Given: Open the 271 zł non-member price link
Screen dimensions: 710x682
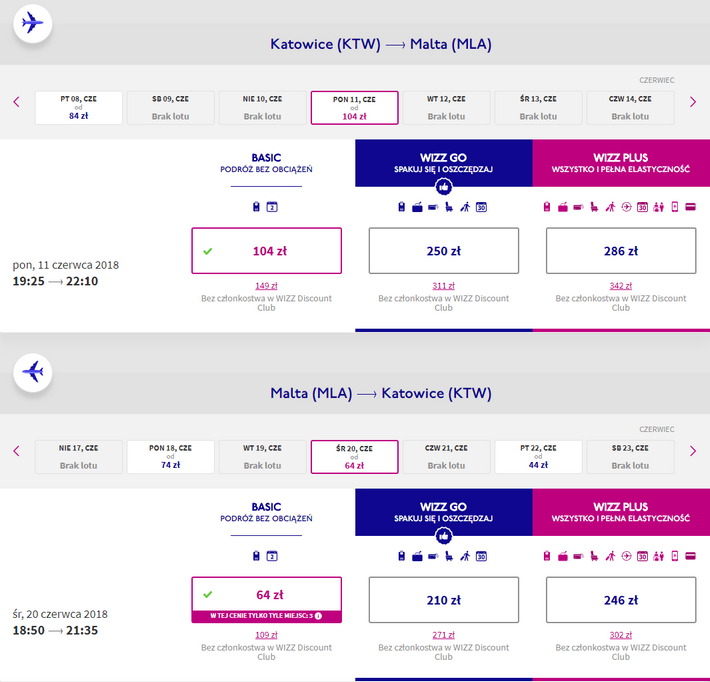Looking at the screenshot, I should coord(443,635).
